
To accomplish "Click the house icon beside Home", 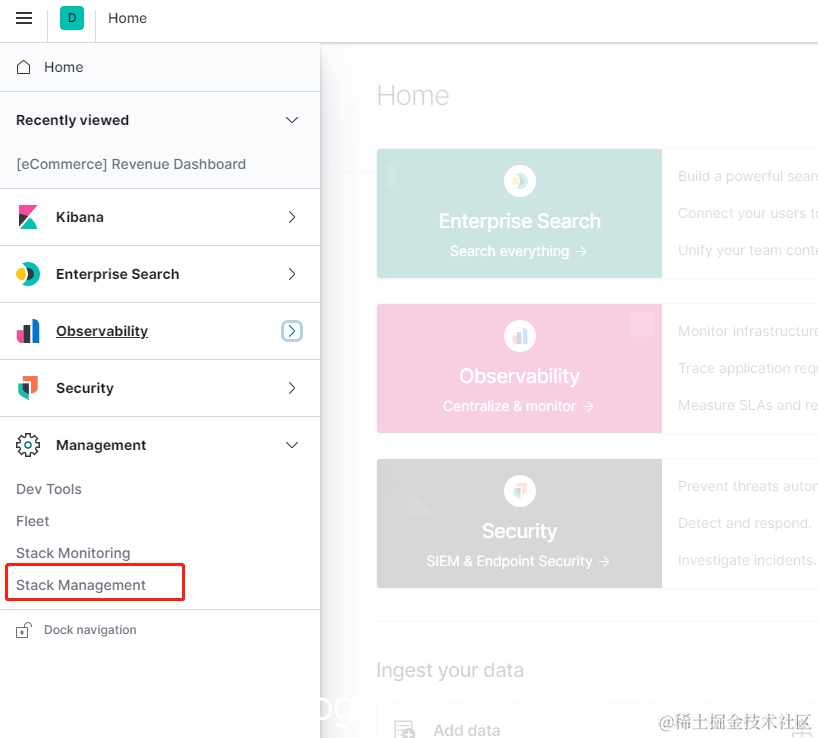I will coord(23,67).
